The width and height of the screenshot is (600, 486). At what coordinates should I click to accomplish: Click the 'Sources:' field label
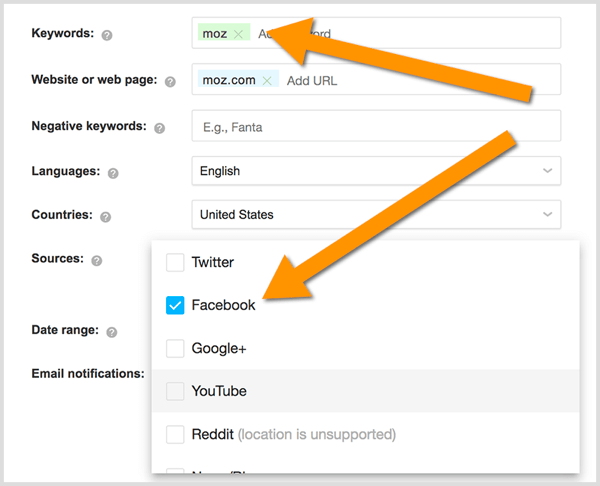click(57, 258)
